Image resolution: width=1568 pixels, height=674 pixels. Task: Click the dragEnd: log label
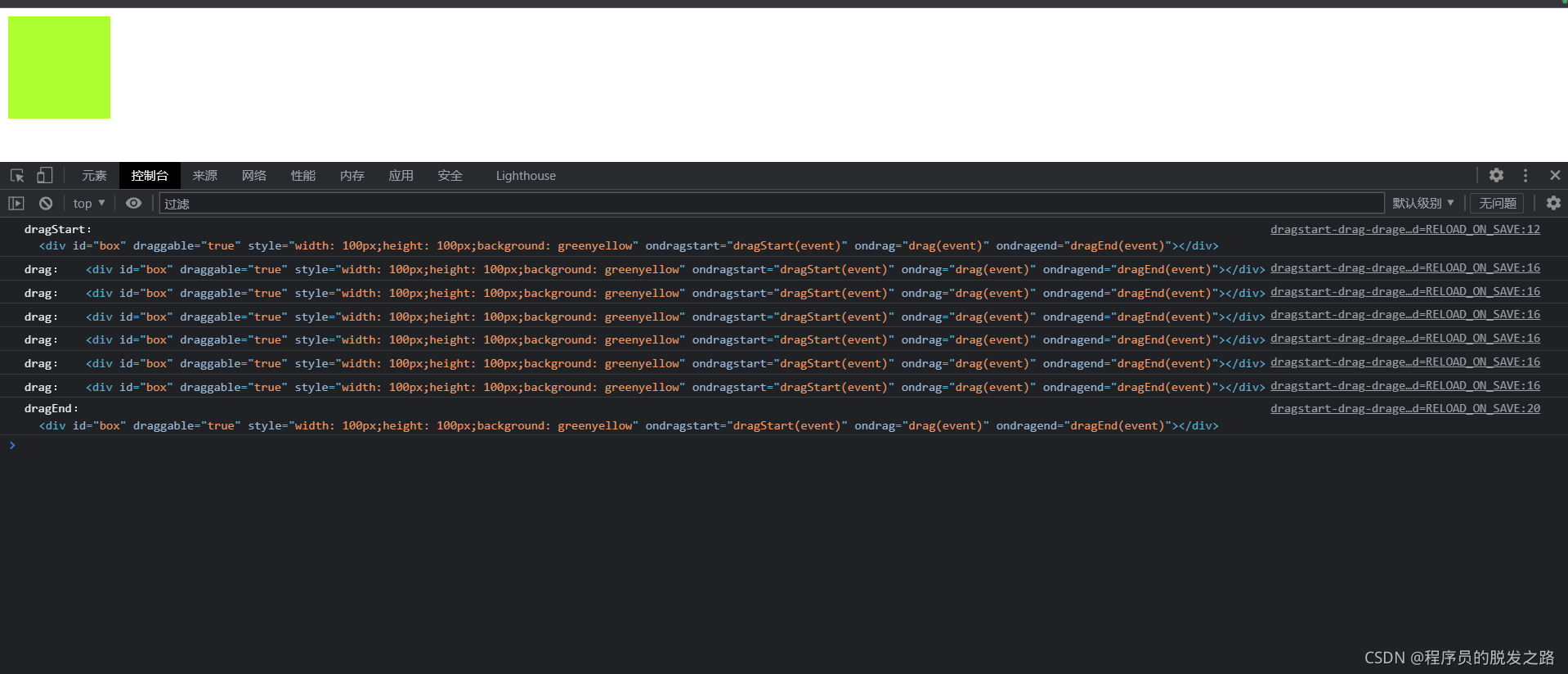tap(52, 408)
